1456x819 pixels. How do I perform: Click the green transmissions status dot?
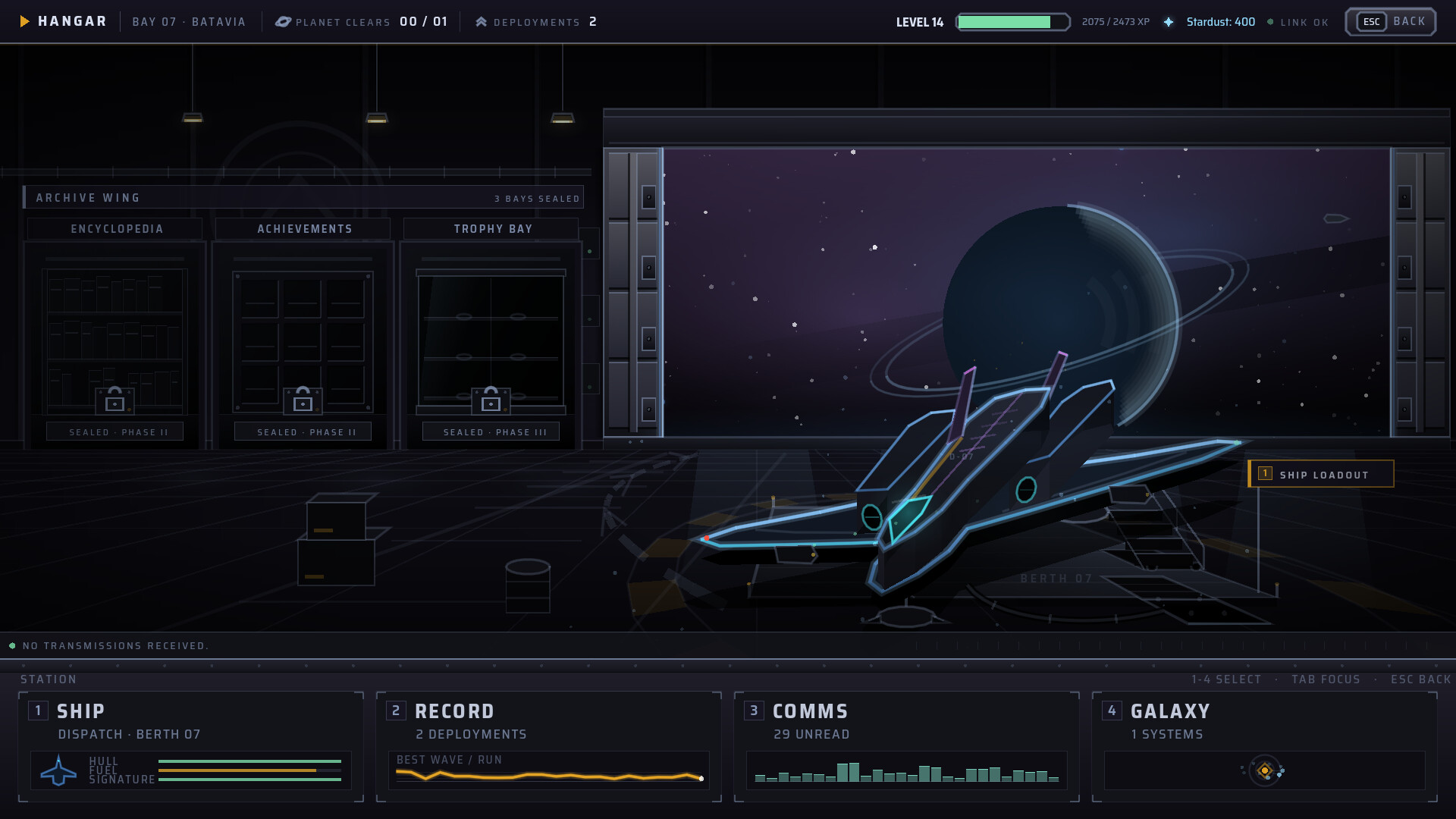click(12, 646)
